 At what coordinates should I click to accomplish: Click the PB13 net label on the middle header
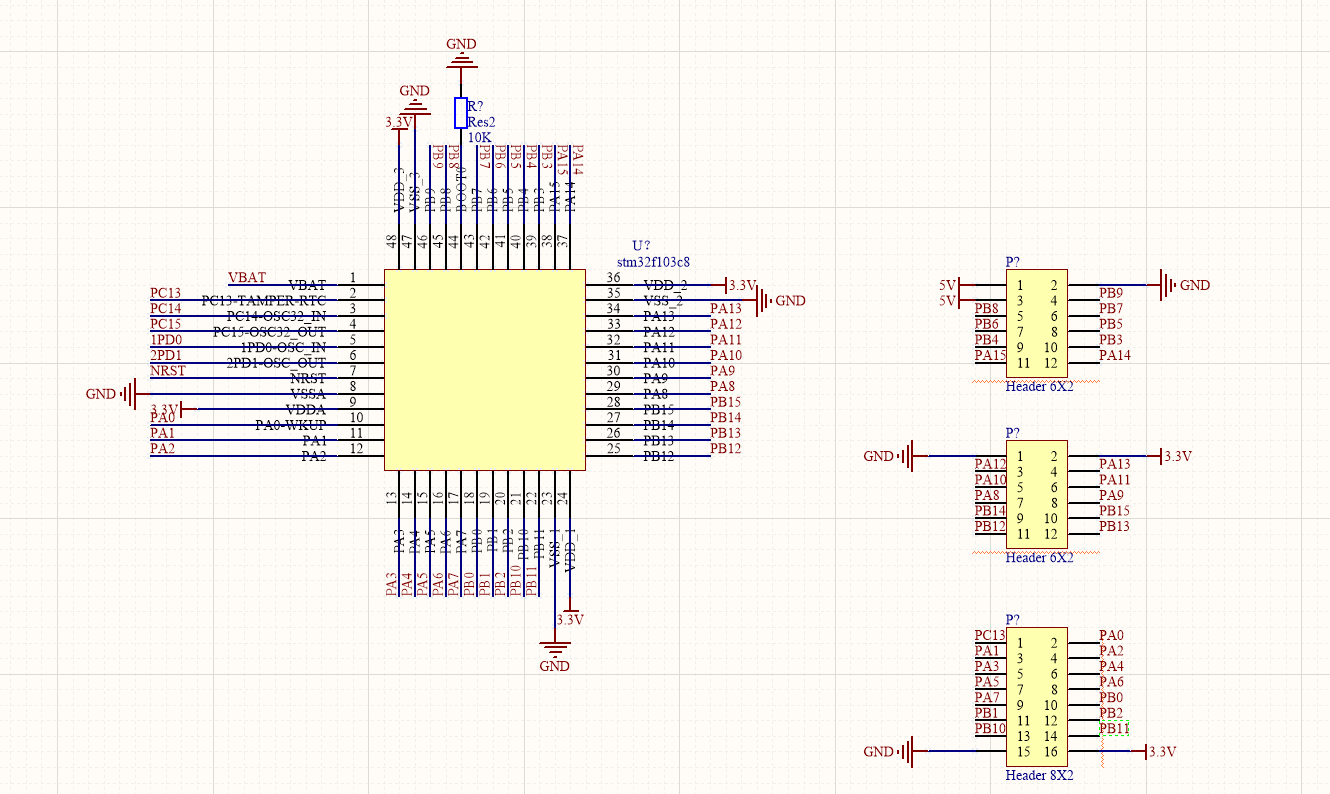(1115, 526)
